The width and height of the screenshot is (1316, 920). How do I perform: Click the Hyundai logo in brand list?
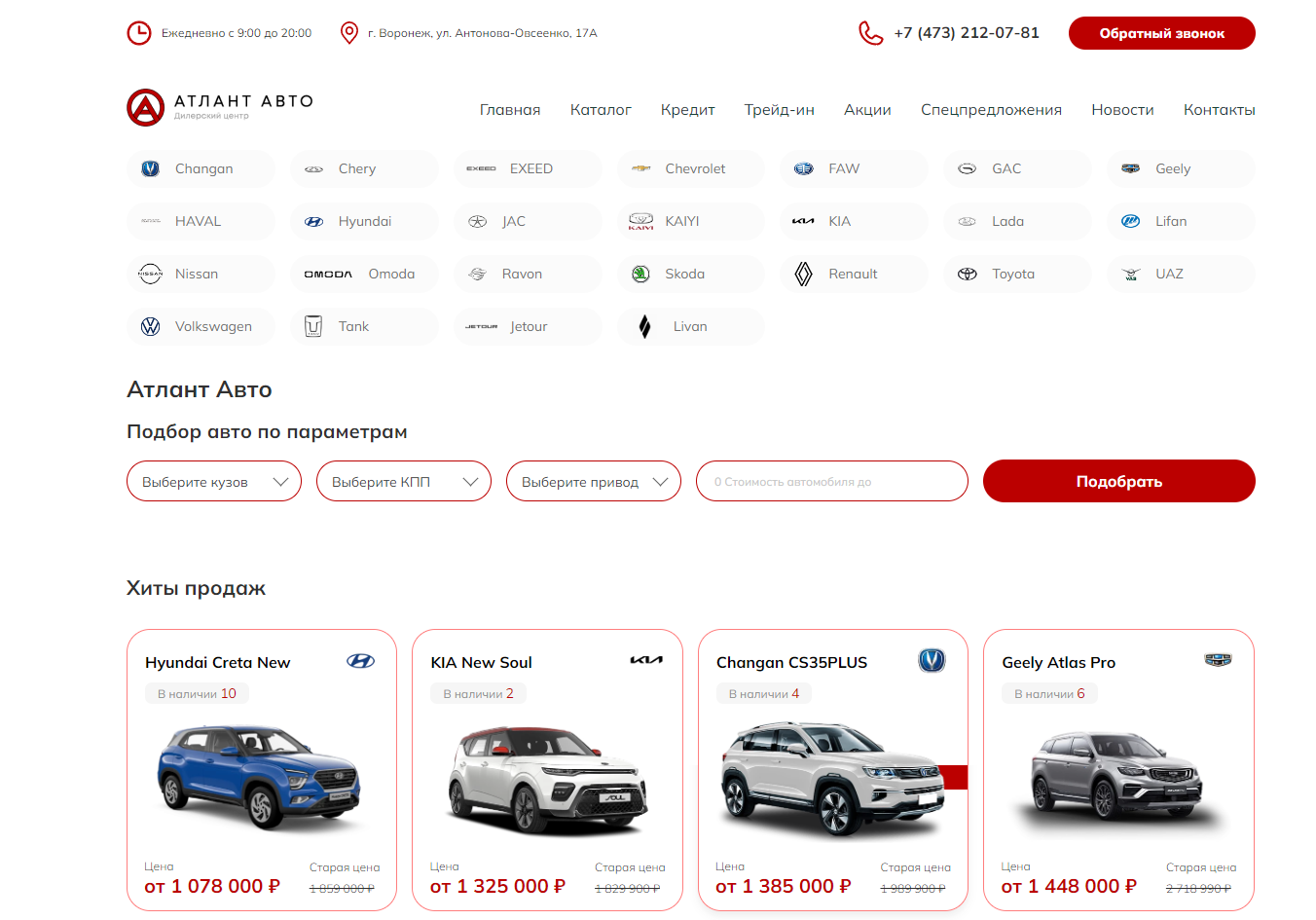click(313, 221)
